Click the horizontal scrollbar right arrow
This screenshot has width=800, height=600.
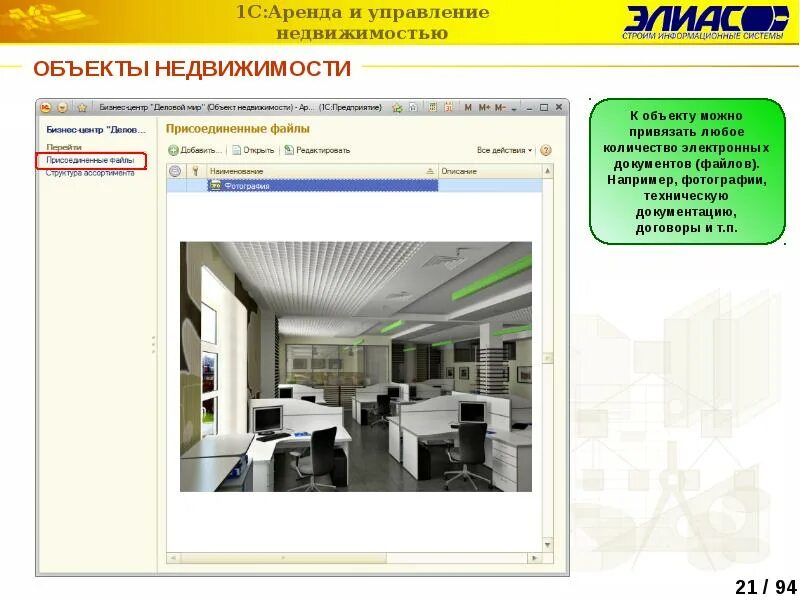click(534, 558)
